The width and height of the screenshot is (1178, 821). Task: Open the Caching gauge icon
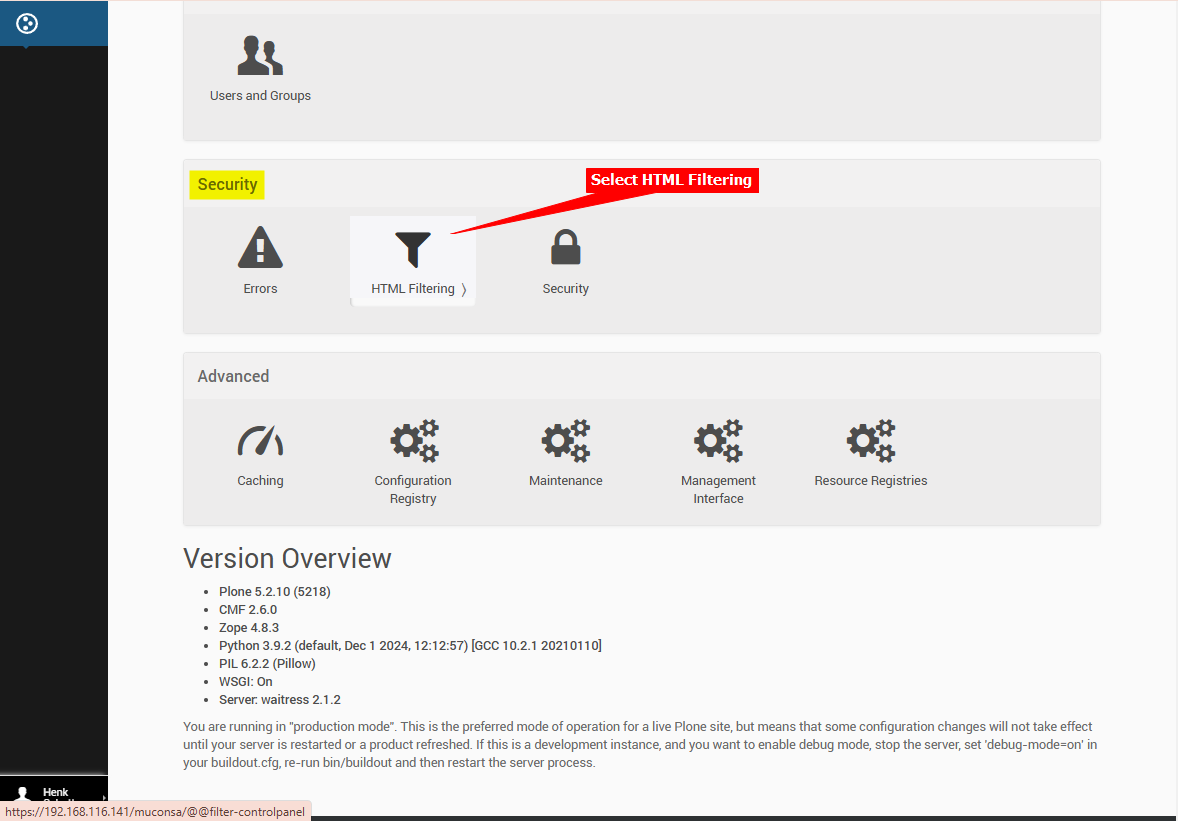260,441
